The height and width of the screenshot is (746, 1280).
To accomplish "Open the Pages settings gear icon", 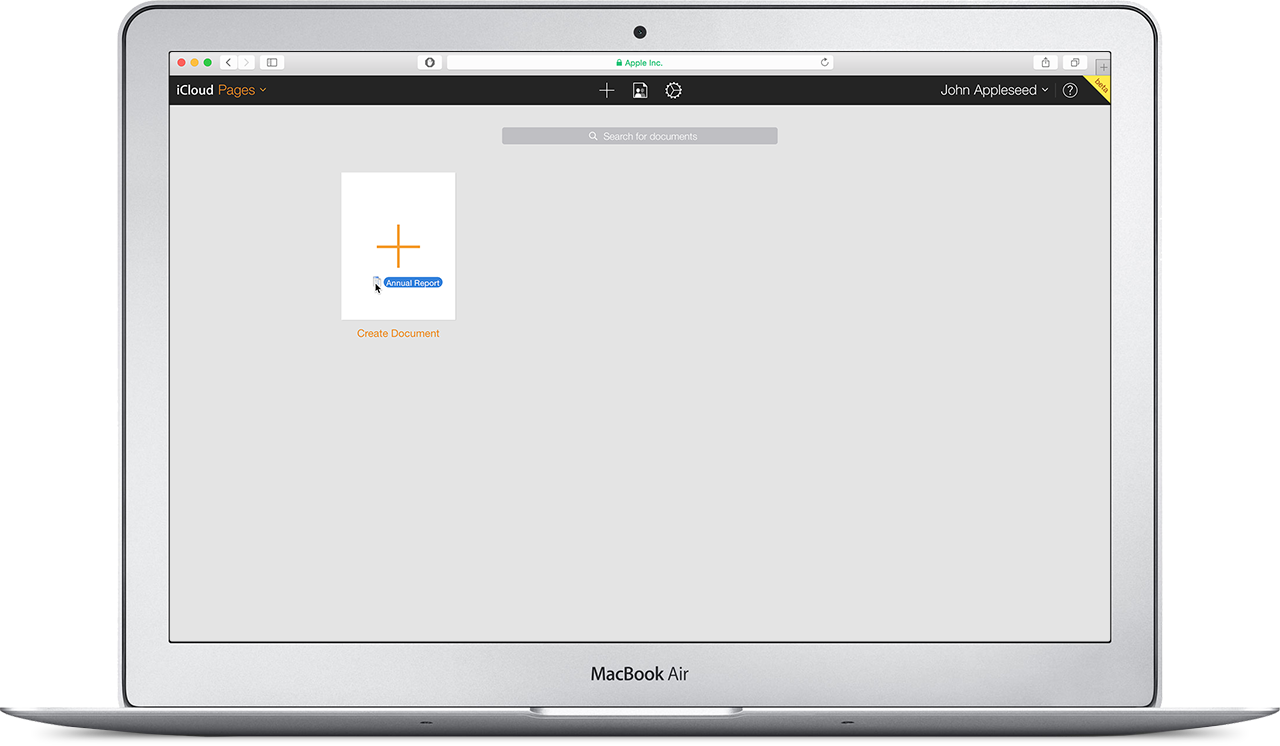I will pyautogui.click(x=673, y=90).
